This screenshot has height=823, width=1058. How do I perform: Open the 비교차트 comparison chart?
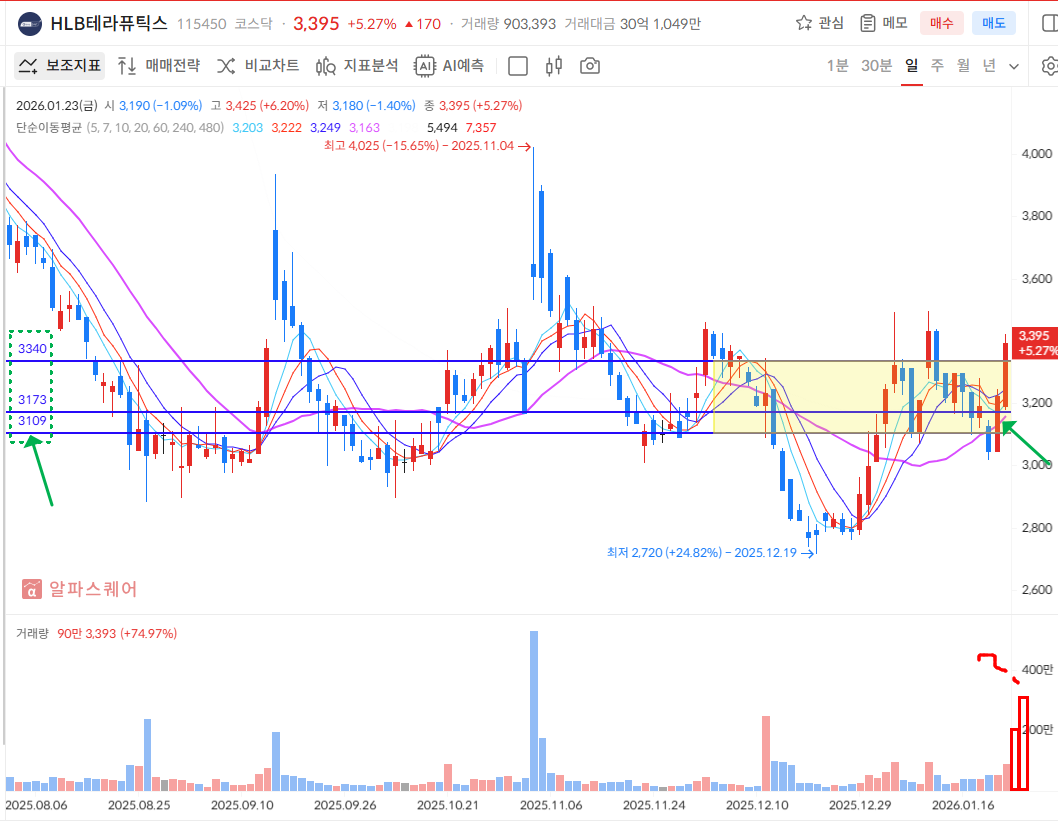click(258, 66)
